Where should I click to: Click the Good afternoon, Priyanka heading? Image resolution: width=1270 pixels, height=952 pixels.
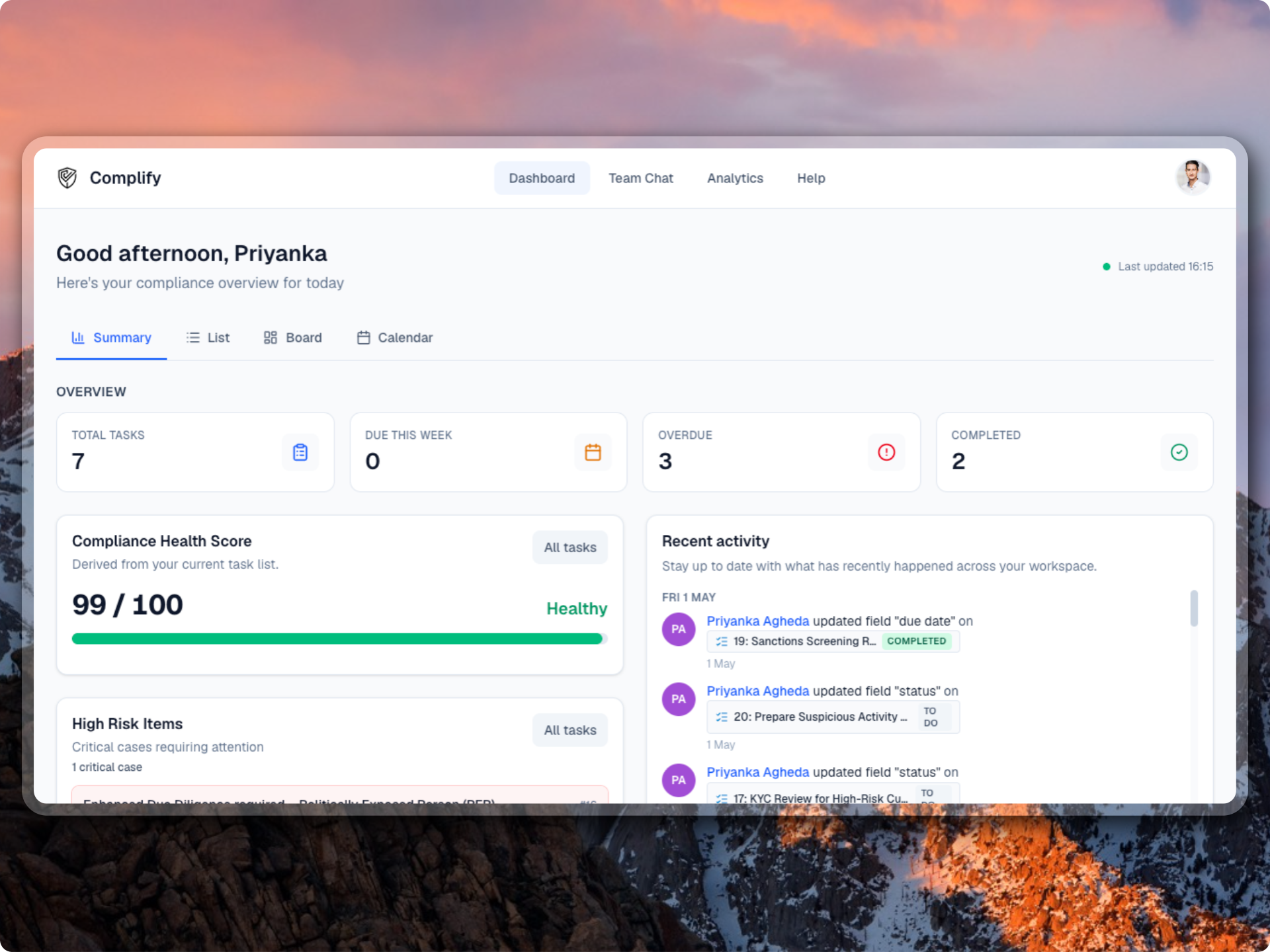(192, 253)
